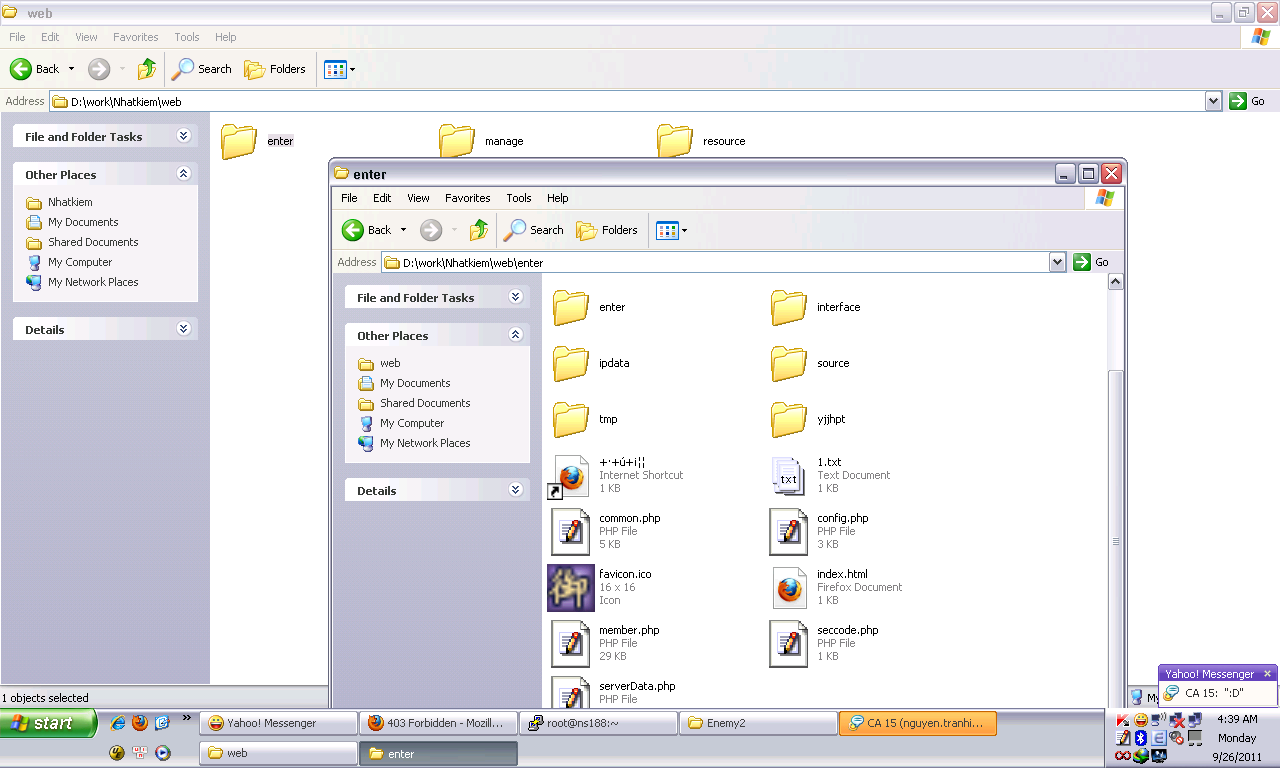The height and width of the screenshot is (768, 1280).
Task: Click the Up folder icon in web window
Action: point(147,69)
